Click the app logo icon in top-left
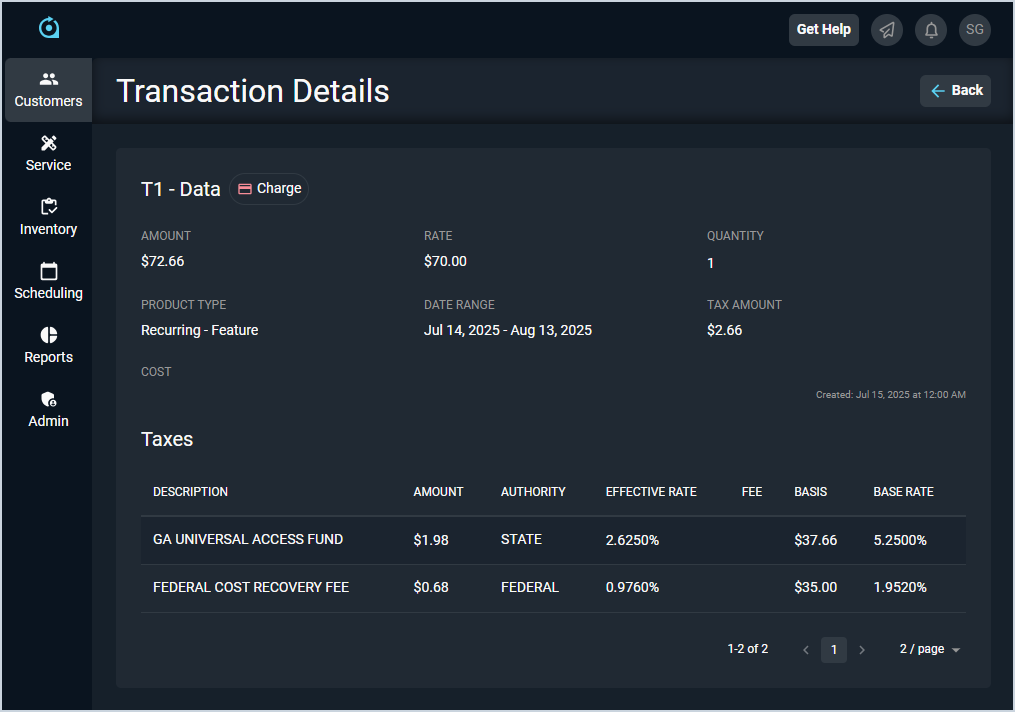 click(49, 28)
